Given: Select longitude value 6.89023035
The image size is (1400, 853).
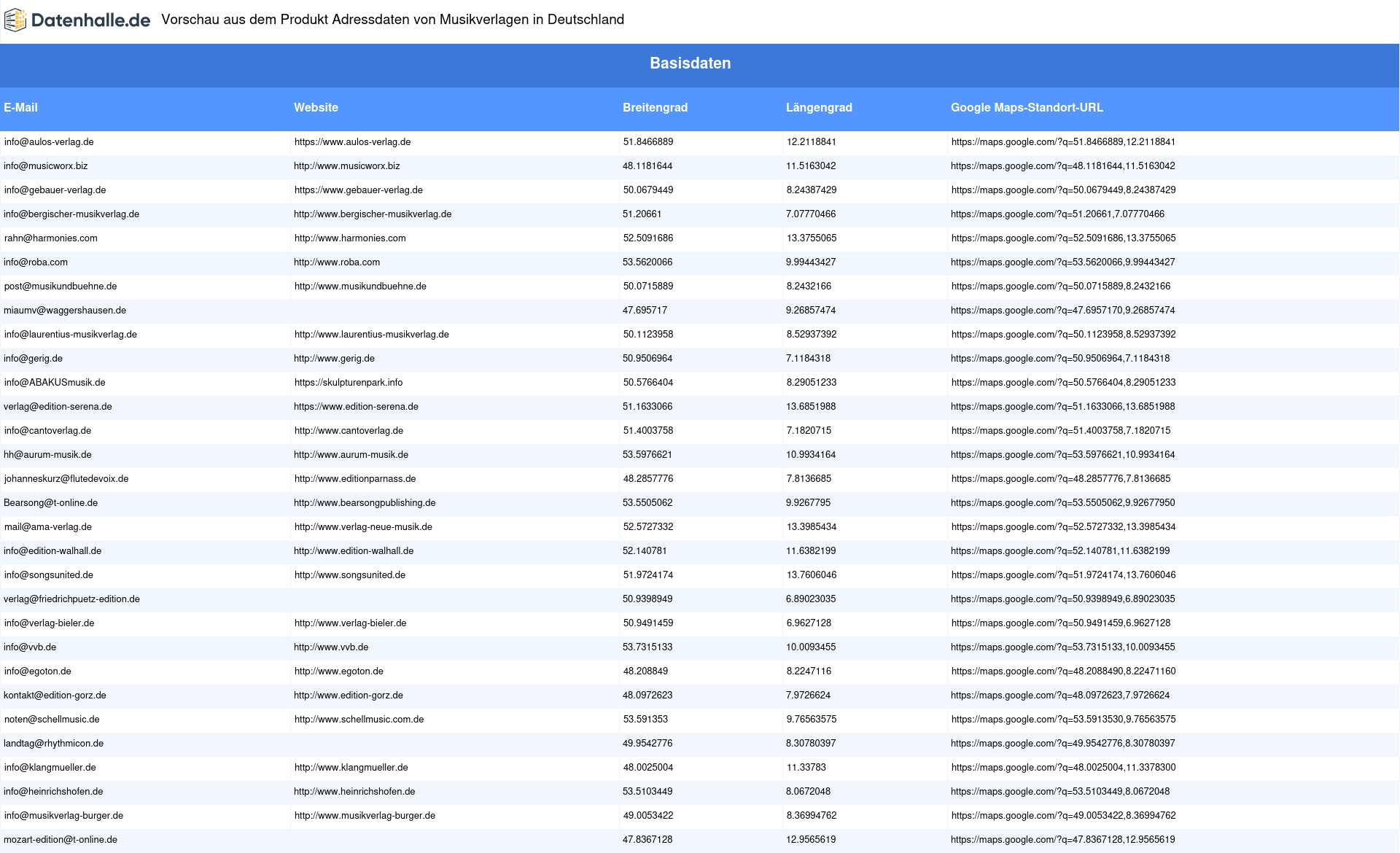Looking at the screenshot, I should pyautogui.click(x=811, y=599).
